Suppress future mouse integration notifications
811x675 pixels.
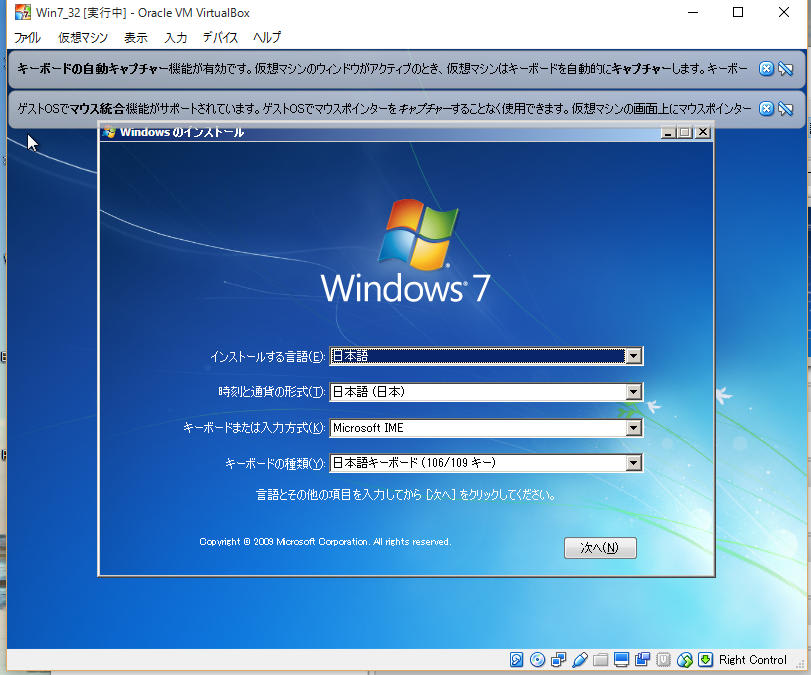786,108
